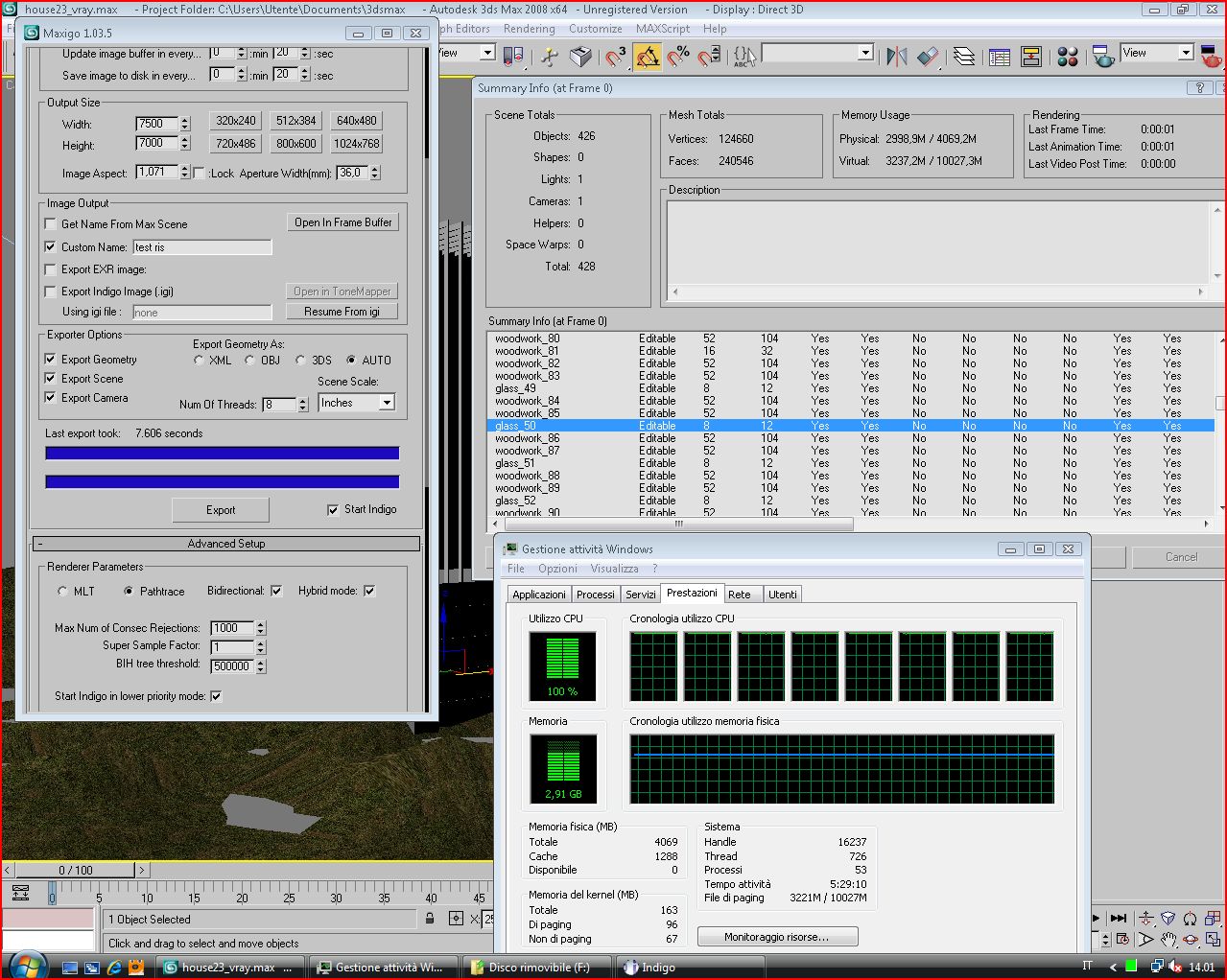Image resolution: width=1227 pixels, height=980 pixels.
Task: Toggle the Spinner Snap icon
Action: 709,57
